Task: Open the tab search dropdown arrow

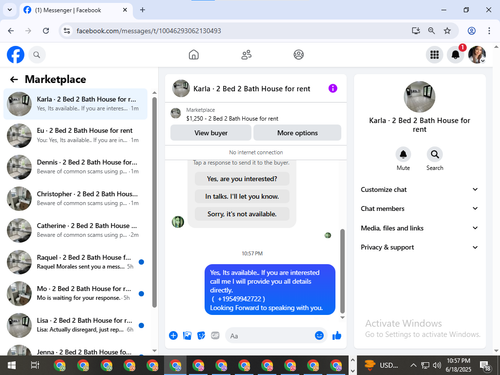Action: [x=10, y=10]
